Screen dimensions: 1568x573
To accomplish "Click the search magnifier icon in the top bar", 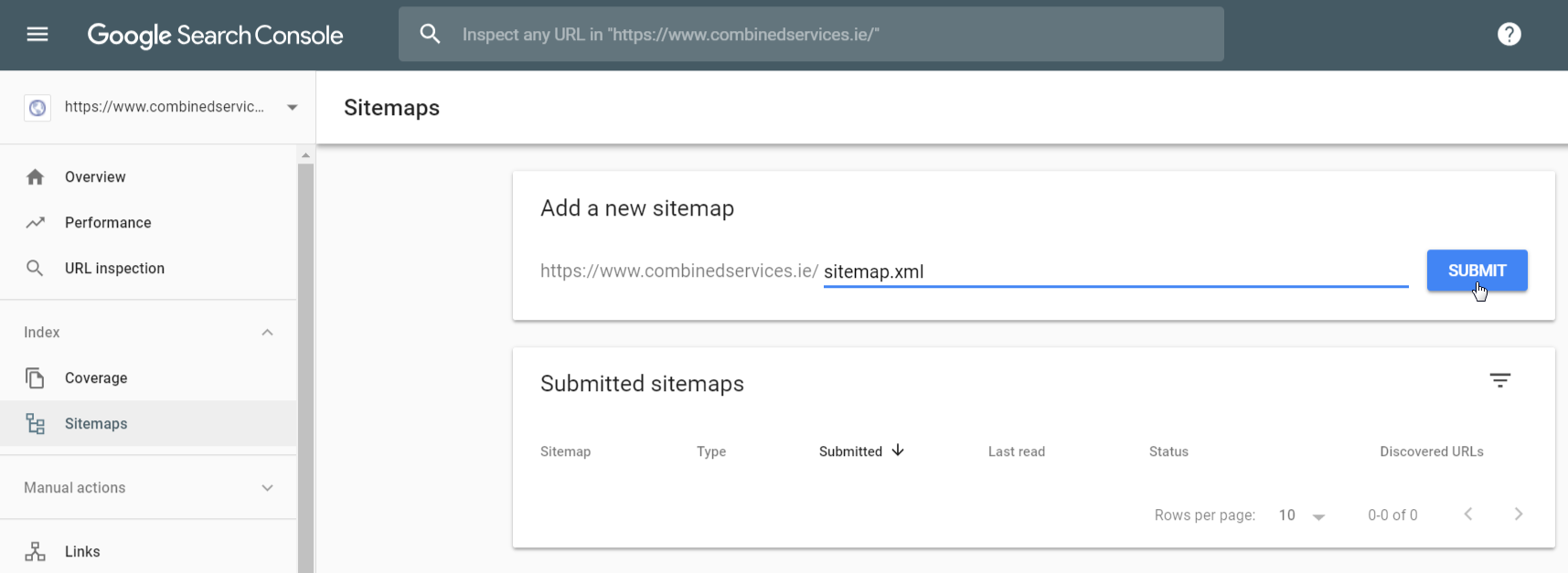I will click(x=430, y=35).
